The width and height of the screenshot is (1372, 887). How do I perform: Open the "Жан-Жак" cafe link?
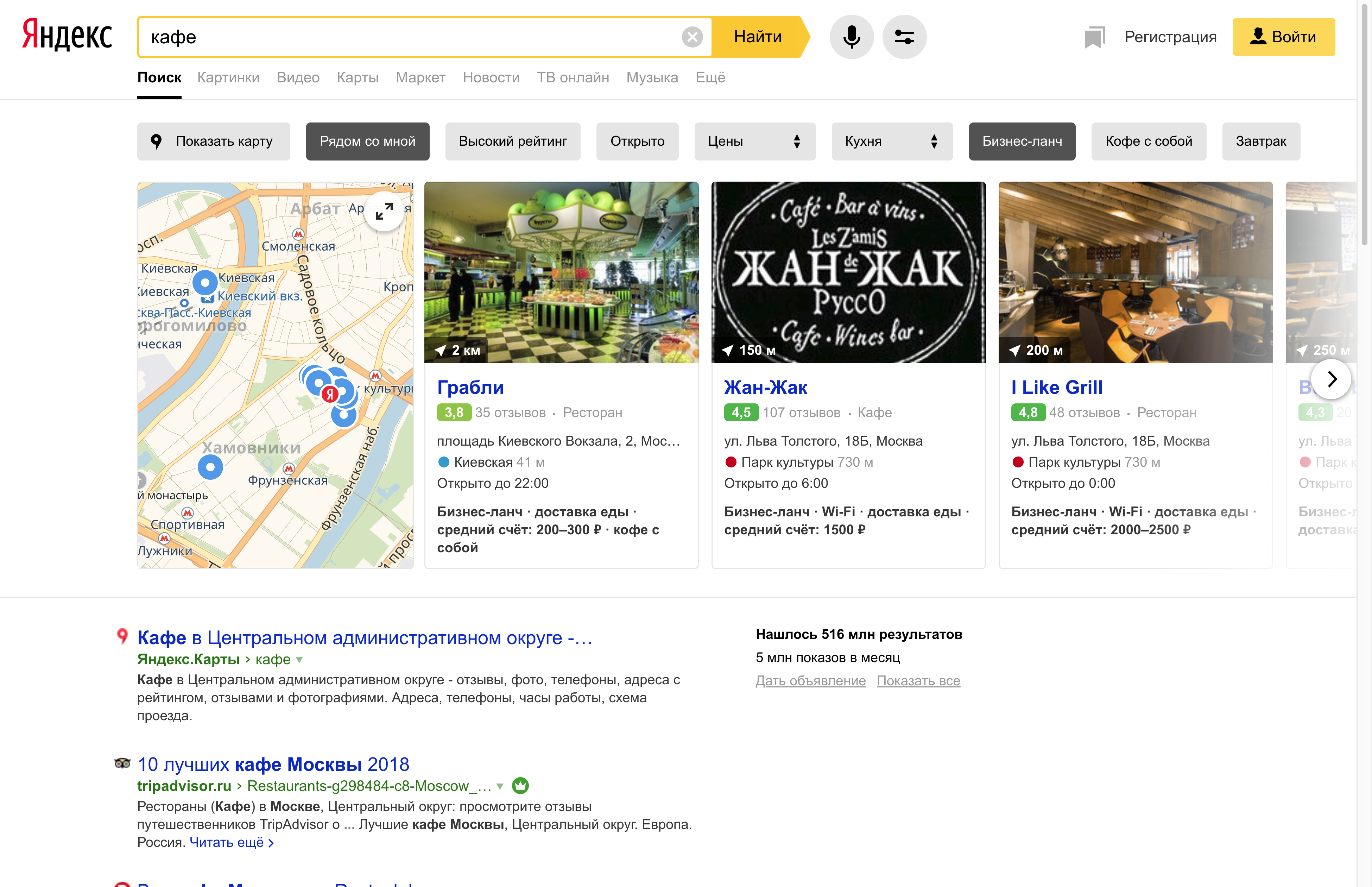pos(765,388)
